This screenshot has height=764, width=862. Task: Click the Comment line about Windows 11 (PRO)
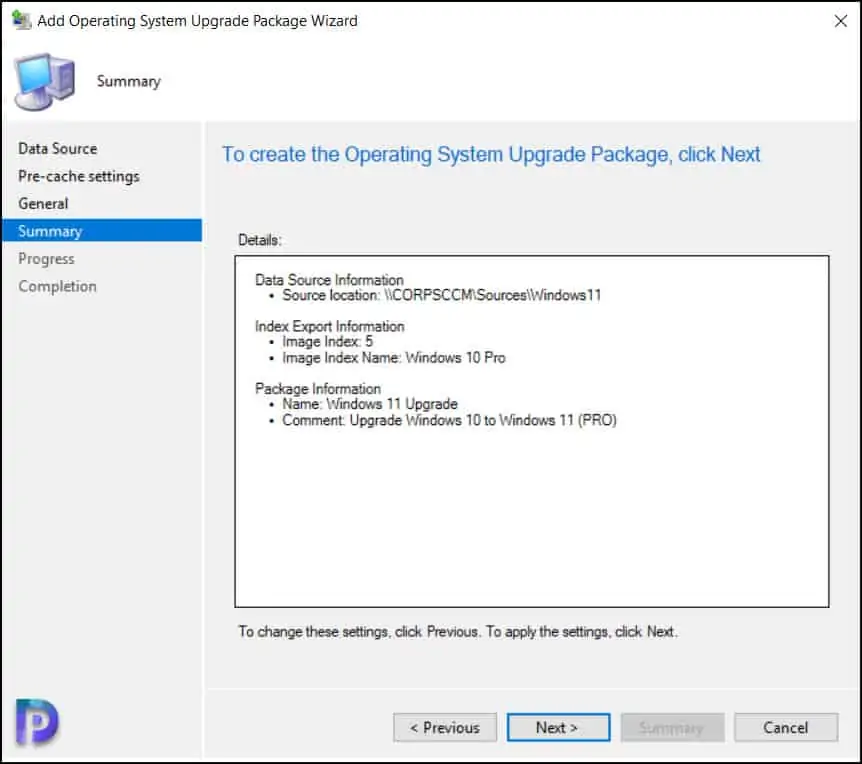[450, 420]
